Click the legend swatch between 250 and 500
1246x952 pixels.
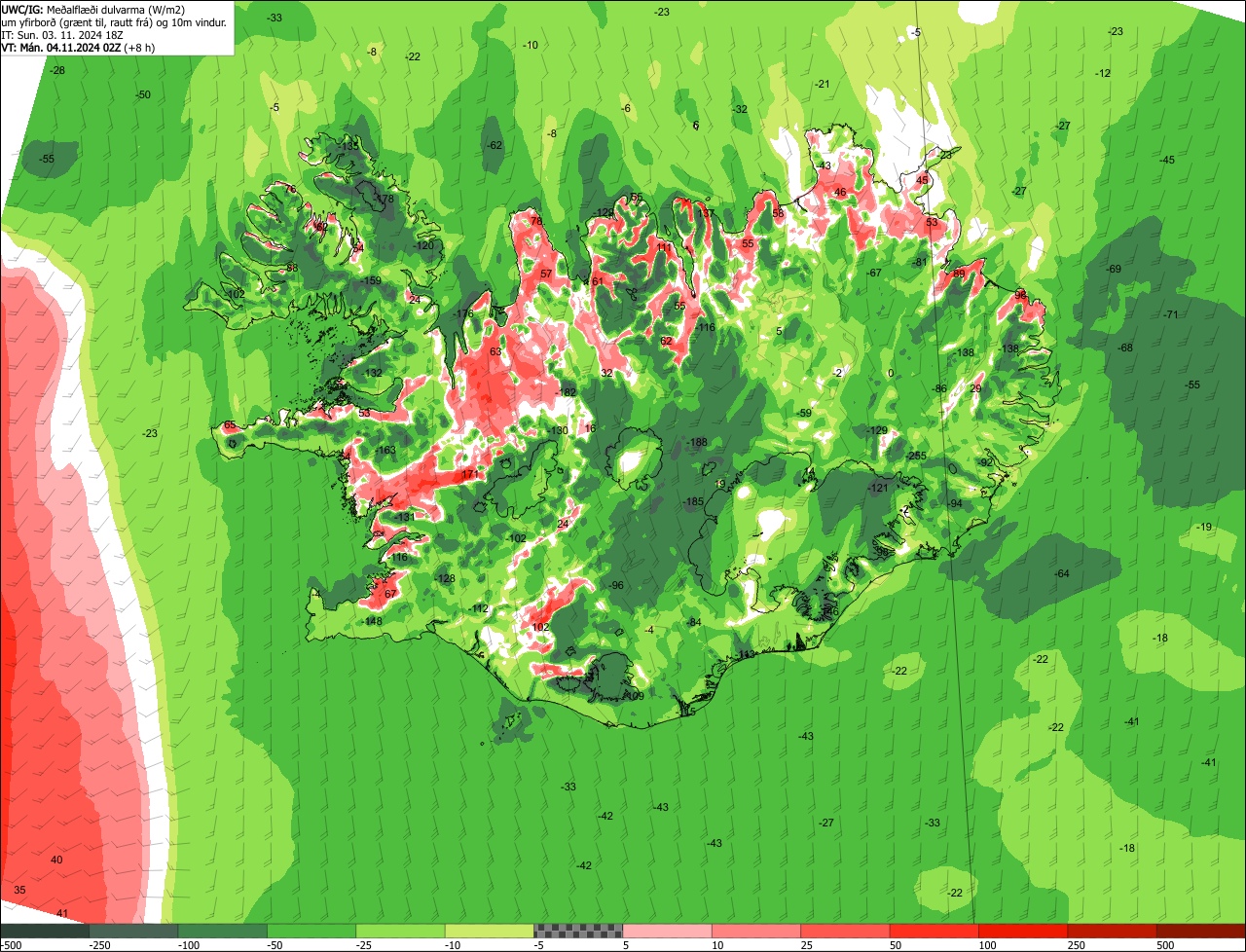pos(1113,931)
